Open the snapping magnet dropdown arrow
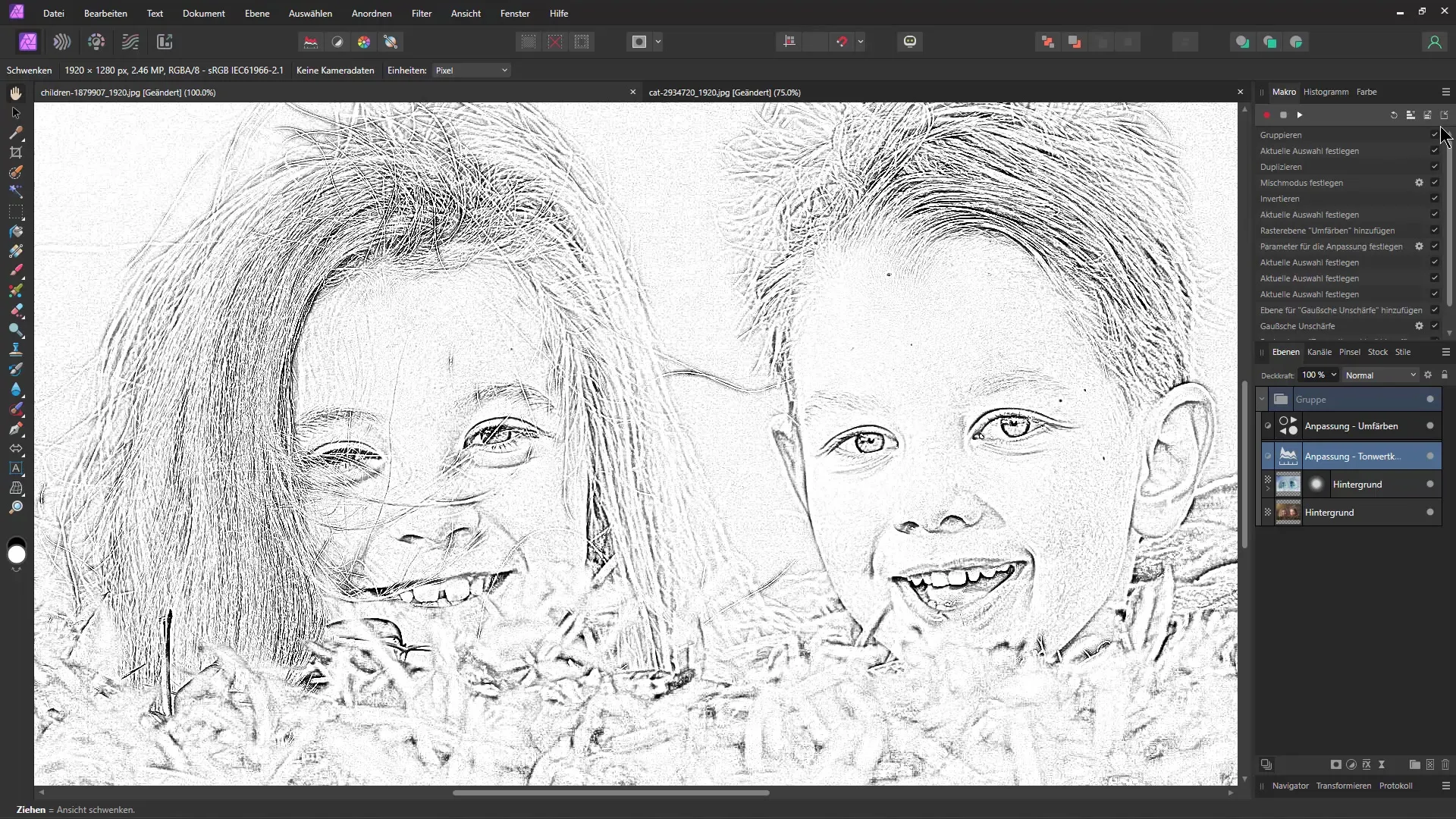This screenshot has width=1456, height=819. (x=861, y=42)
